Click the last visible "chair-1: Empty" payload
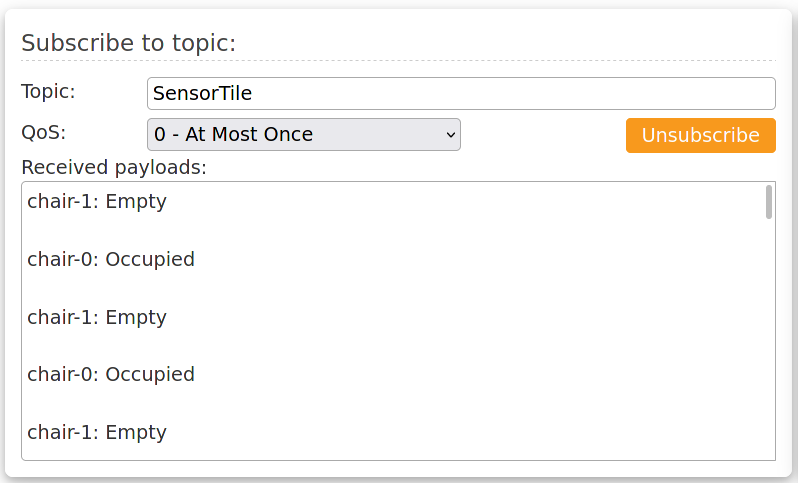This screenshot has height=483, width=798. click(x=96, y=433)
